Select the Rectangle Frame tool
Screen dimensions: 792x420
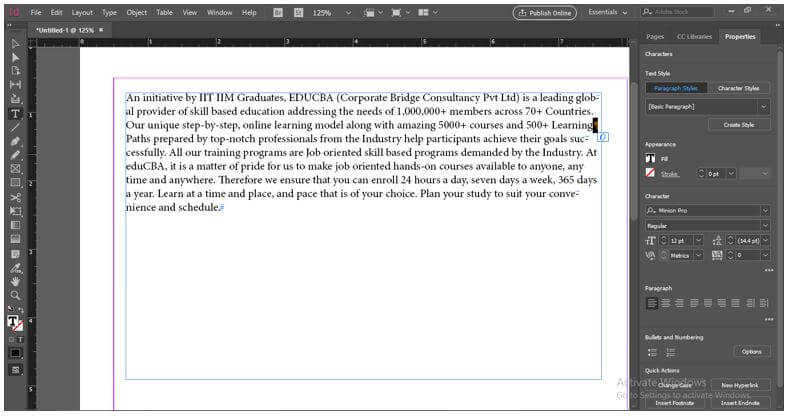15,169
